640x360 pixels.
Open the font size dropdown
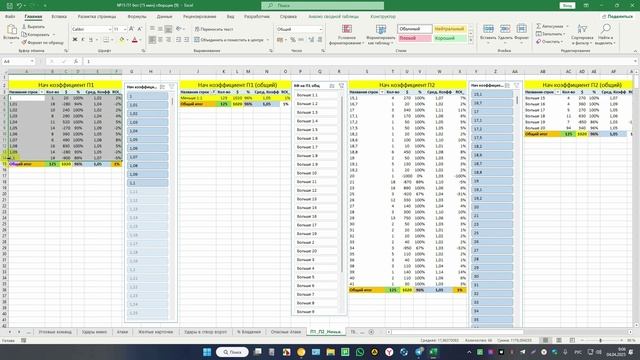[124, 29]
